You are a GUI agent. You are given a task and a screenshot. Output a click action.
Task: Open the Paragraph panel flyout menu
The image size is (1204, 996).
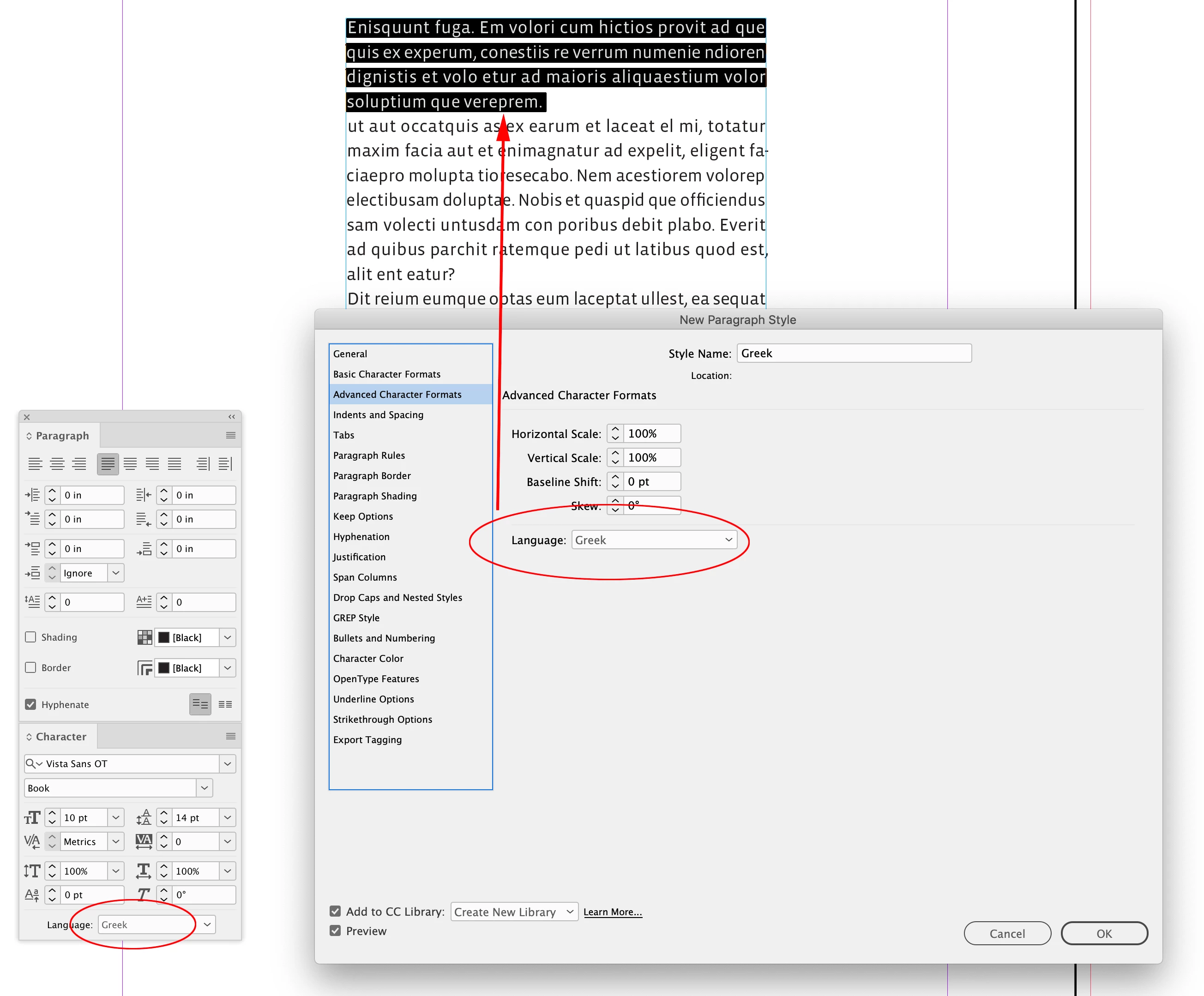click(x=230, y=436)
